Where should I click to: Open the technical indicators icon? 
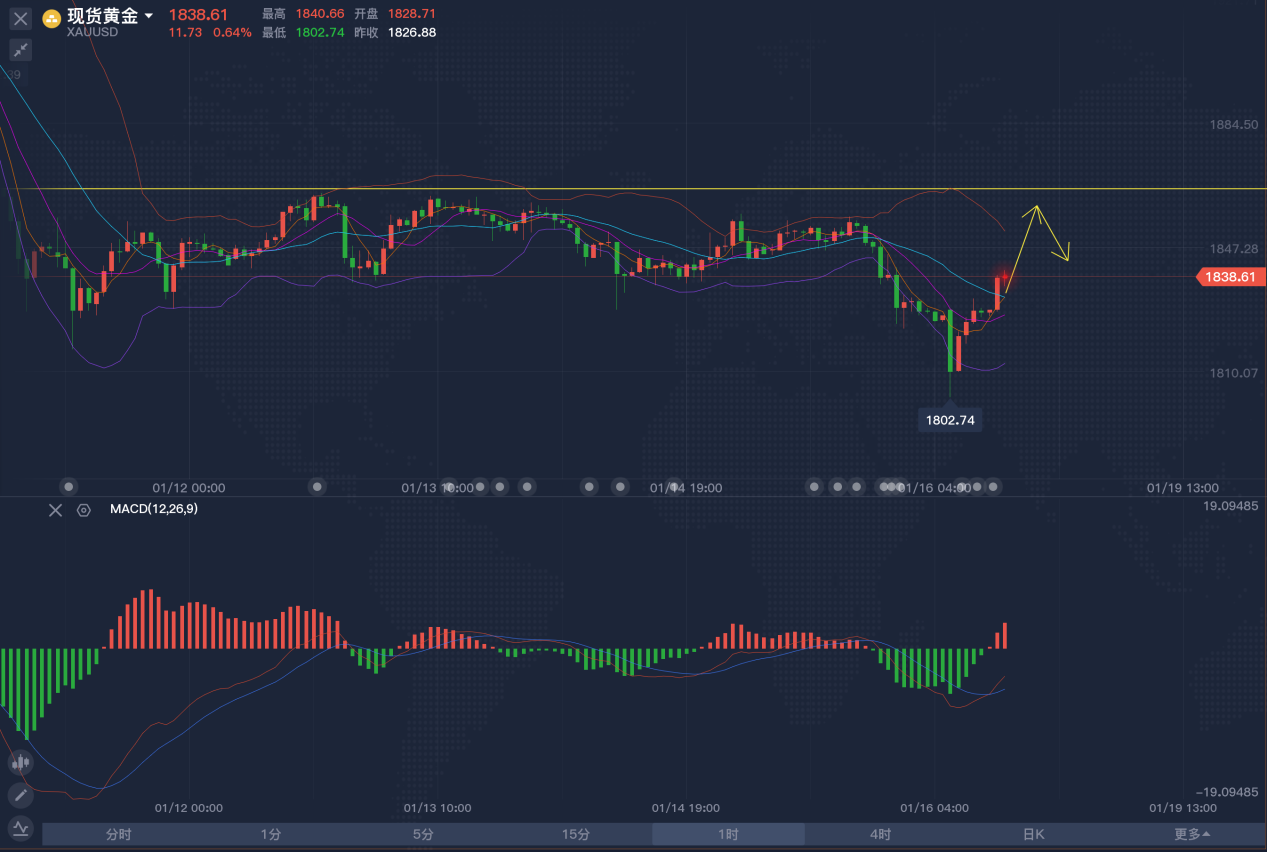[x=20, y=828]
